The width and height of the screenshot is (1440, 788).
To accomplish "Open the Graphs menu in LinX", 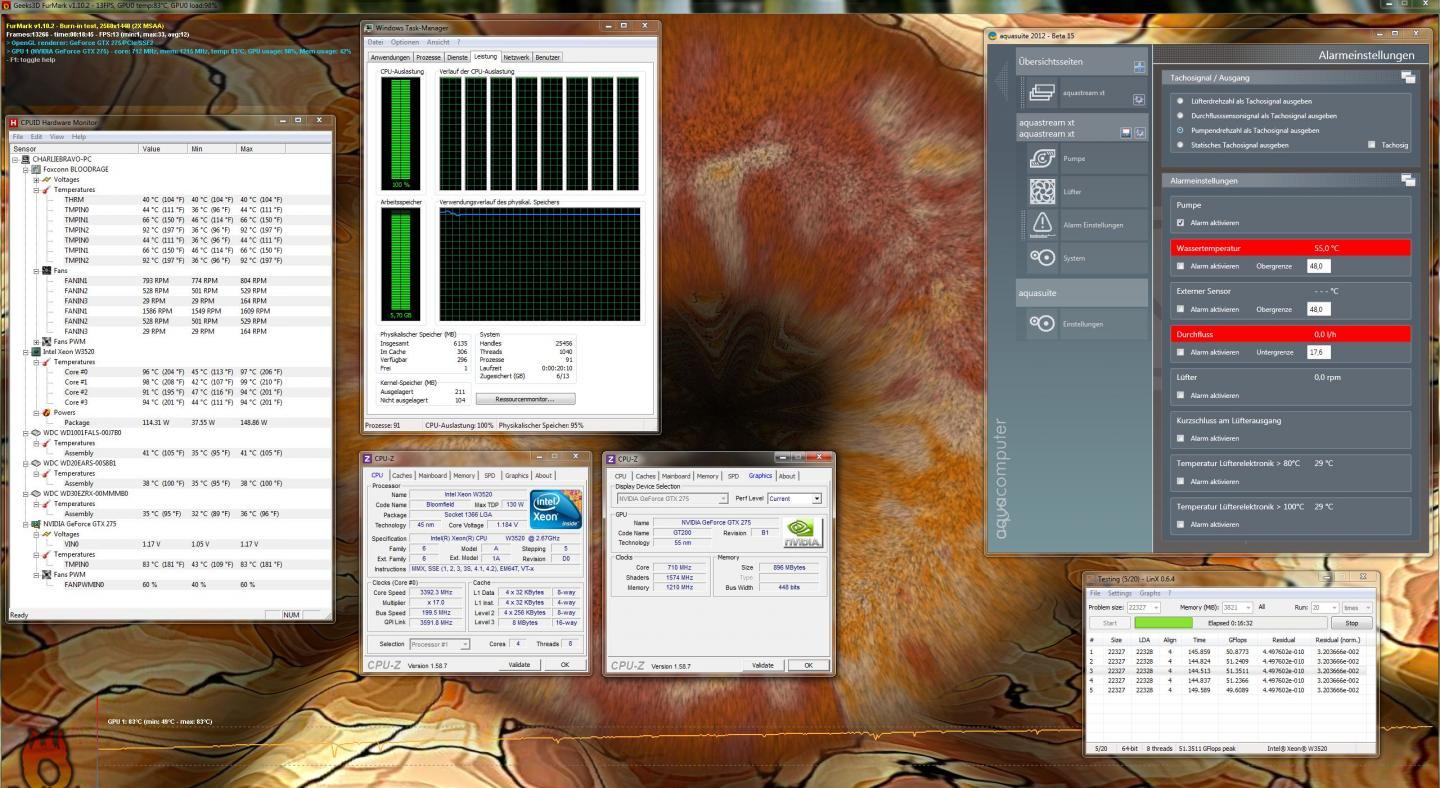I will pos(1150,593).
